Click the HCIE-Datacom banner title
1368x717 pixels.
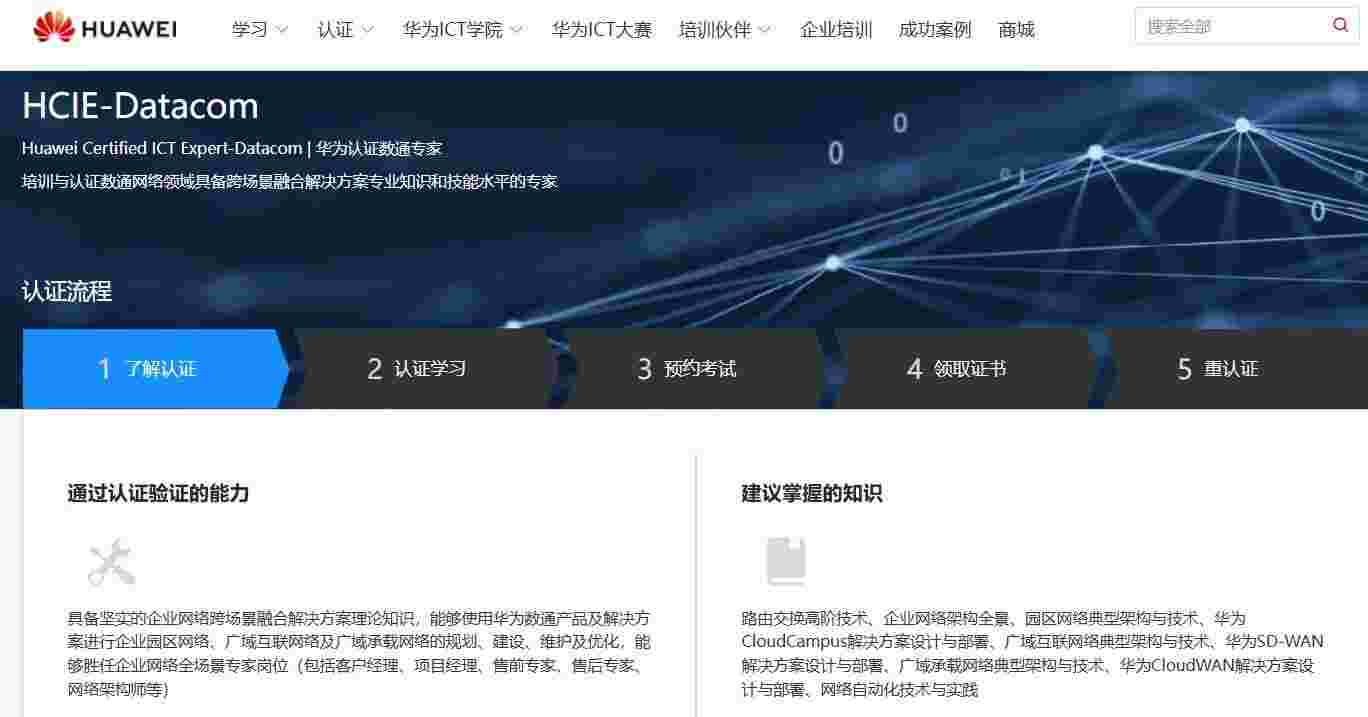point(140,106)
